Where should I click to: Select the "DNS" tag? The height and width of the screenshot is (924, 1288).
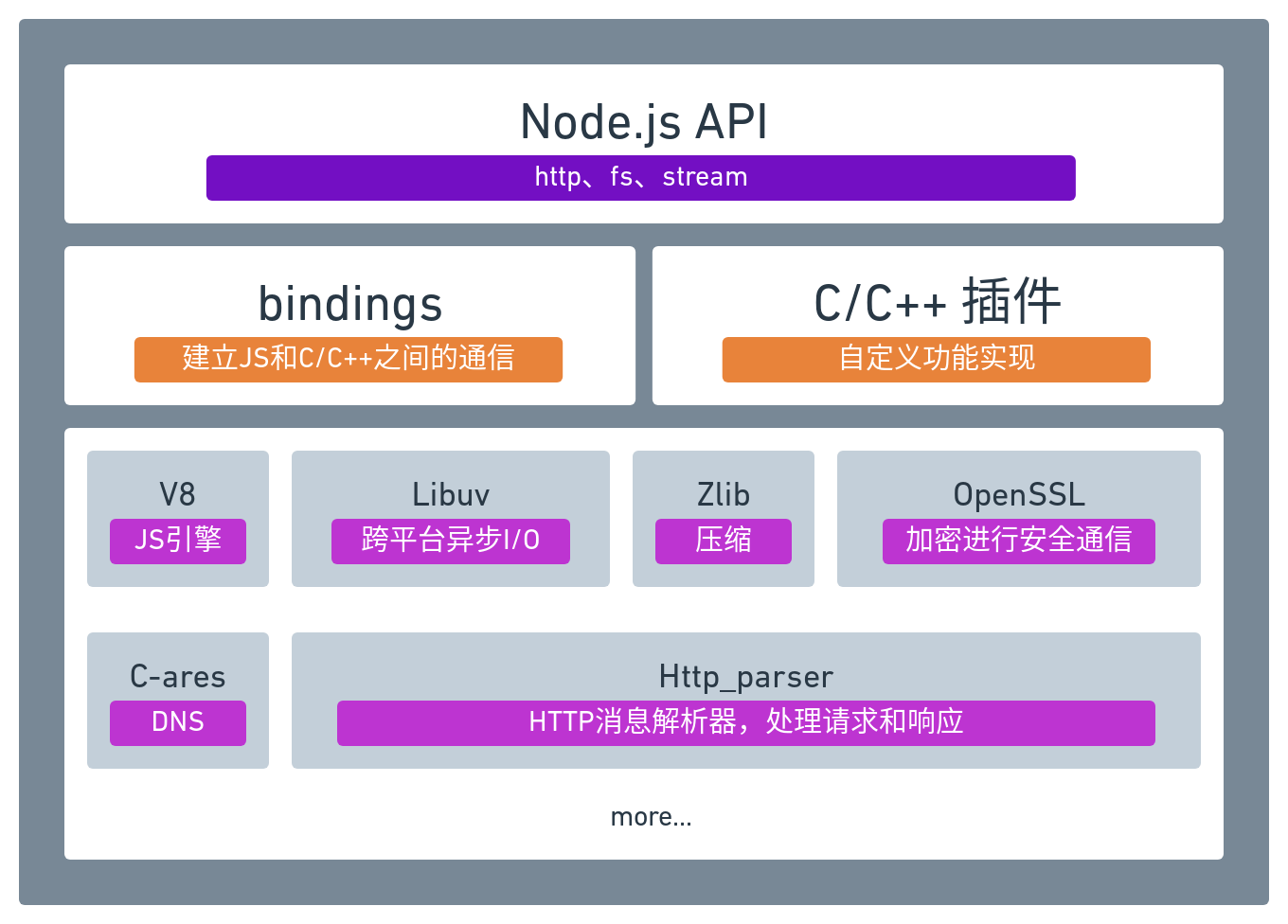pos(178,723)
